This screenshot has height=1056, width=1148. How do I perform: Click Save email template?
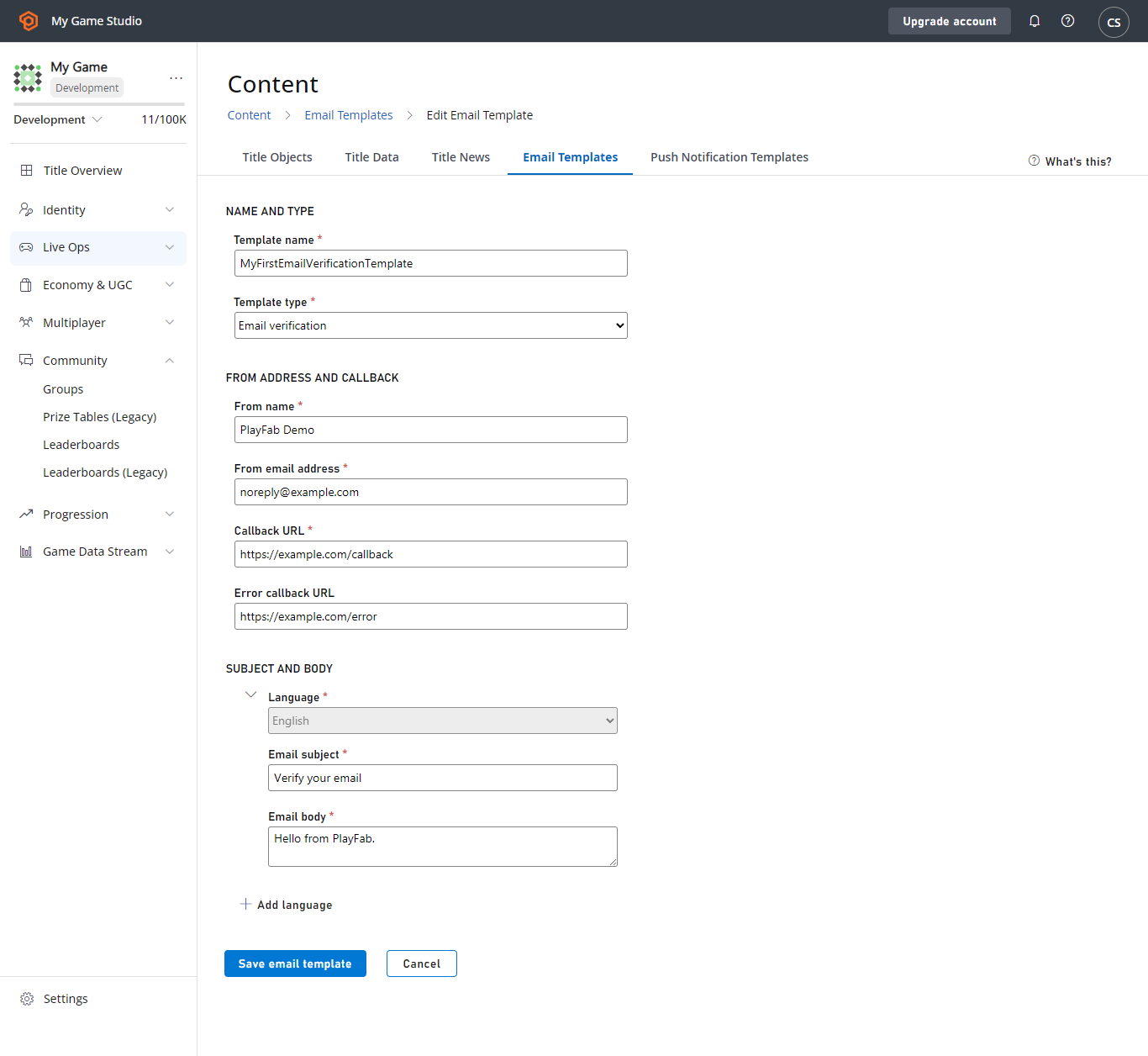click(295, 964)
